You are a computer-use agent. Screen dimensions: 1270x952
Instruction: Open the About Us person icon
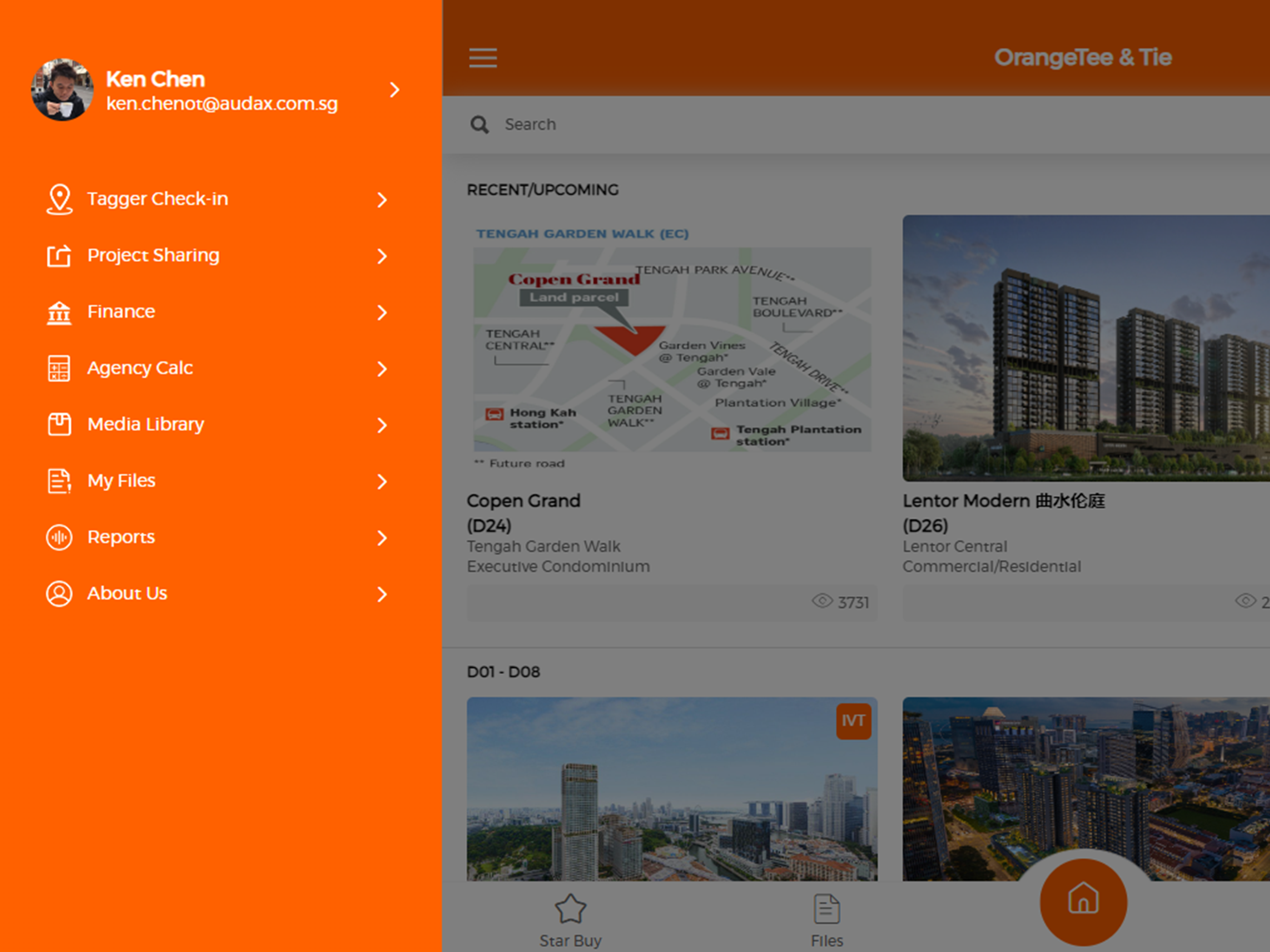[x=59, y=594]
